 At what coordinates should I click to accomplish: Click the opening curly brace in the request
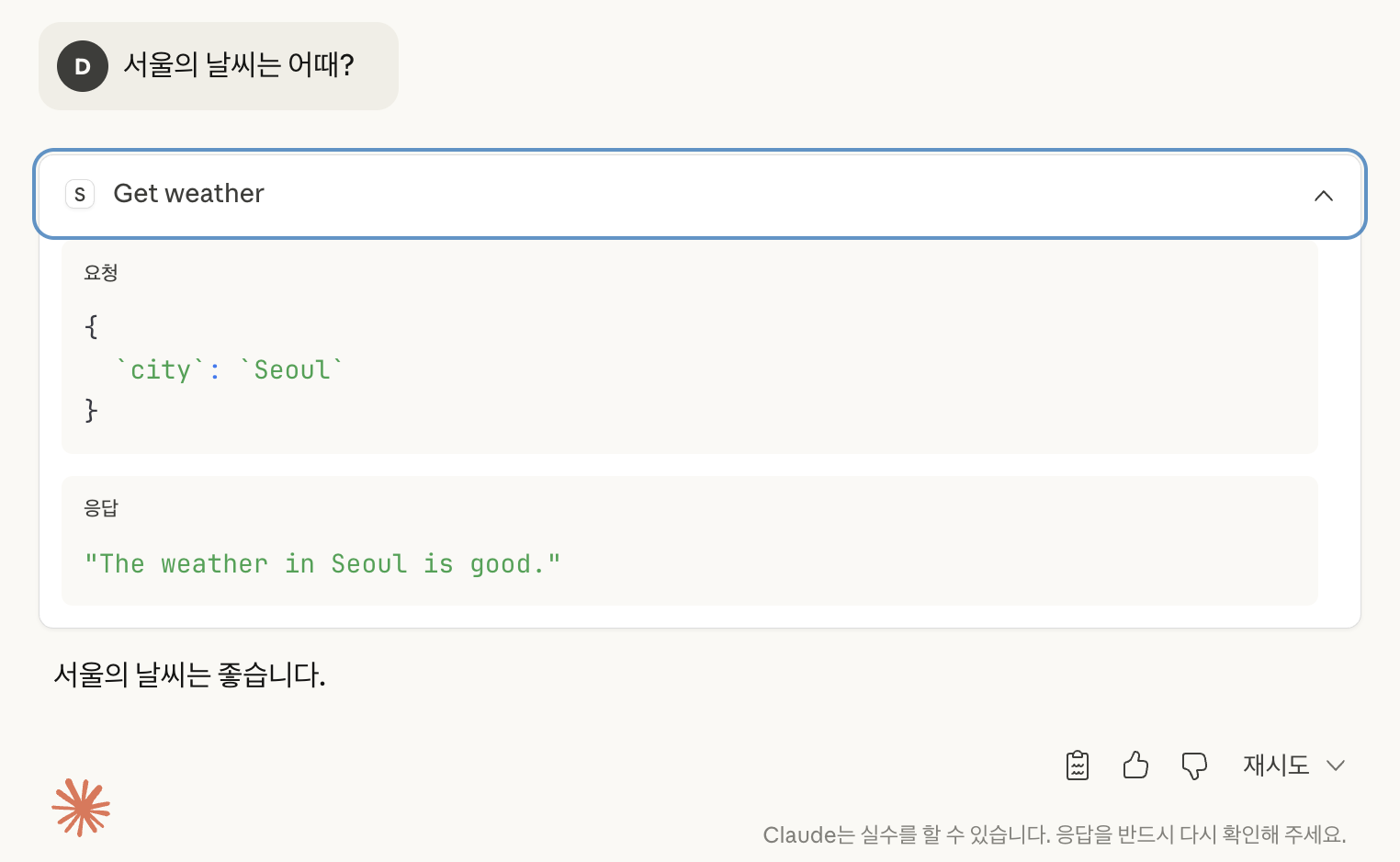point(91,327)
